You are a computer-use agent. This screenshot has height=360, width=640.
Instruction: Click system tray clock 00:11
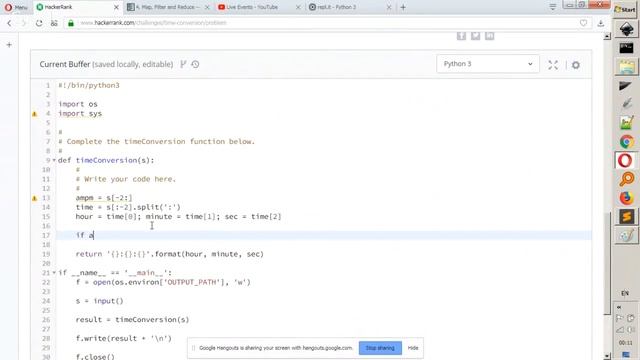point(625,343)
